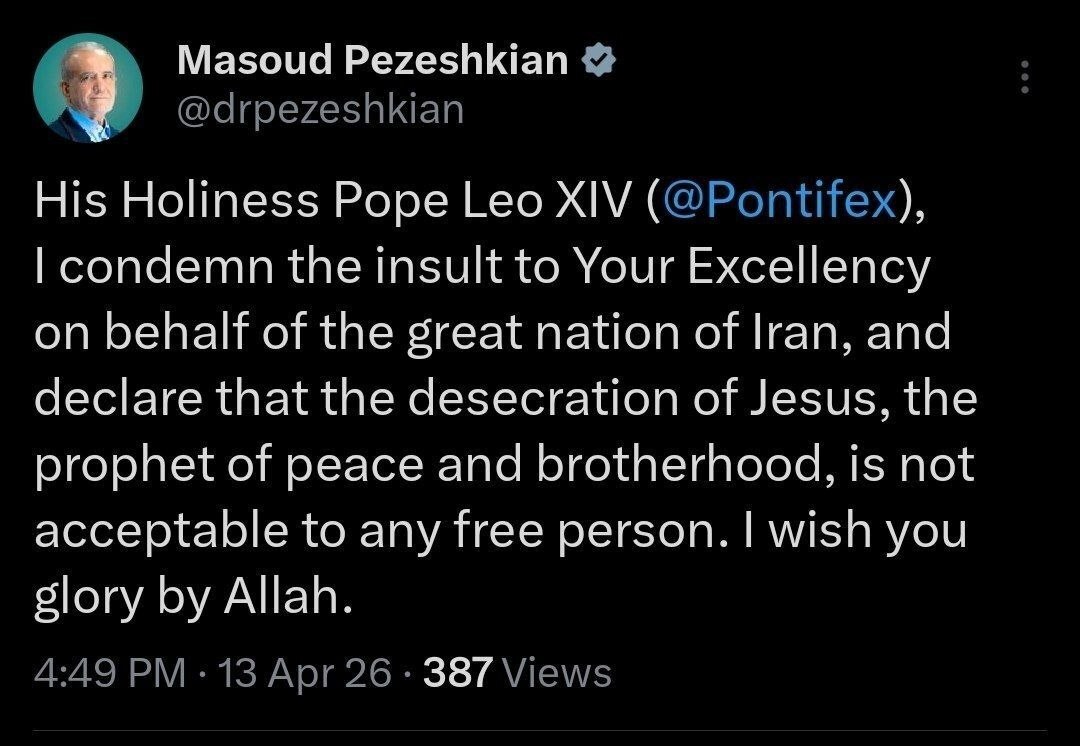Viewport: 1080px width, 746px height.
Task: Click the closing text "glory by Allah."
Action: 194,597
